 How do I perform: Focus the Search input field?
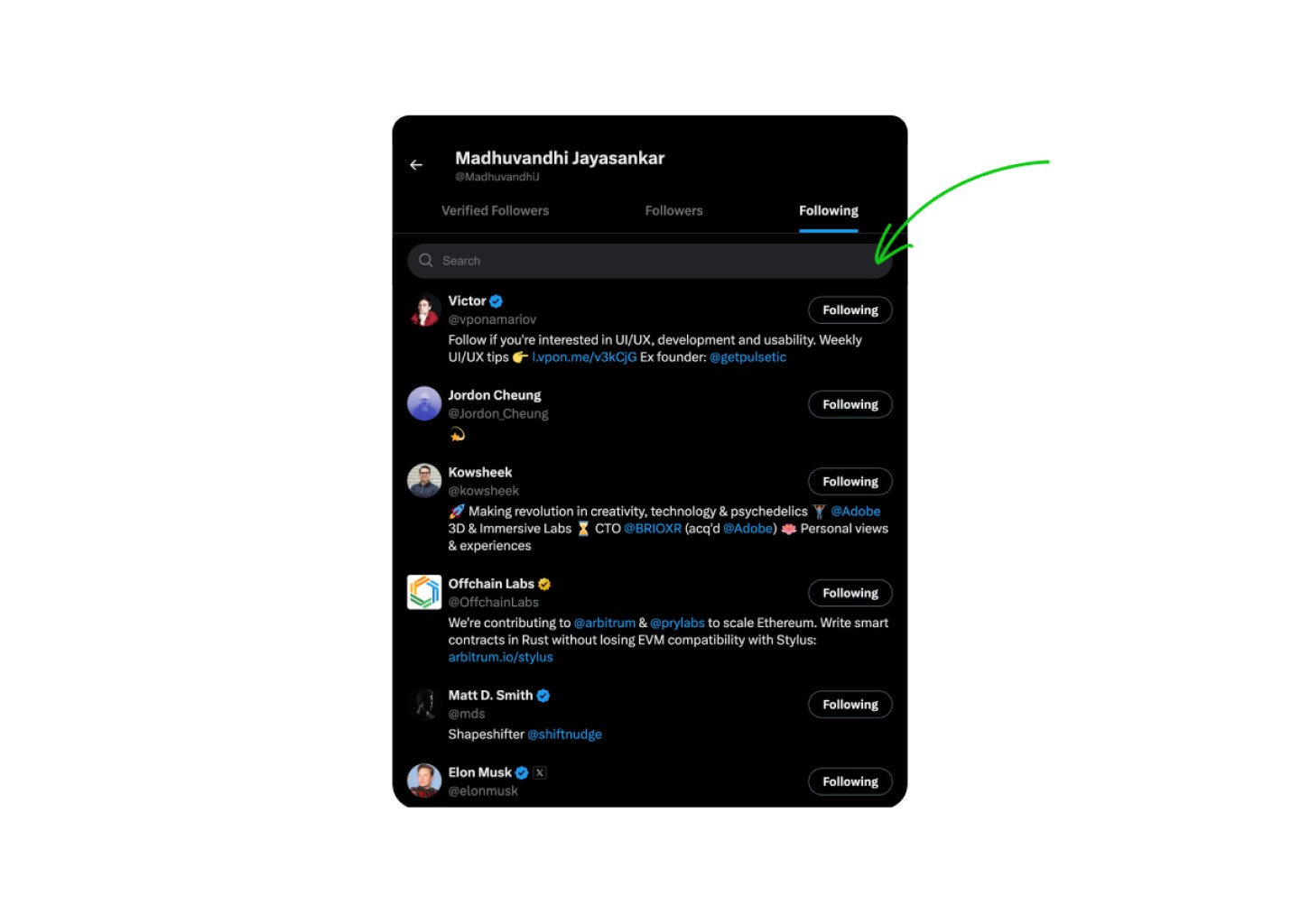click(x=650, y=261)
